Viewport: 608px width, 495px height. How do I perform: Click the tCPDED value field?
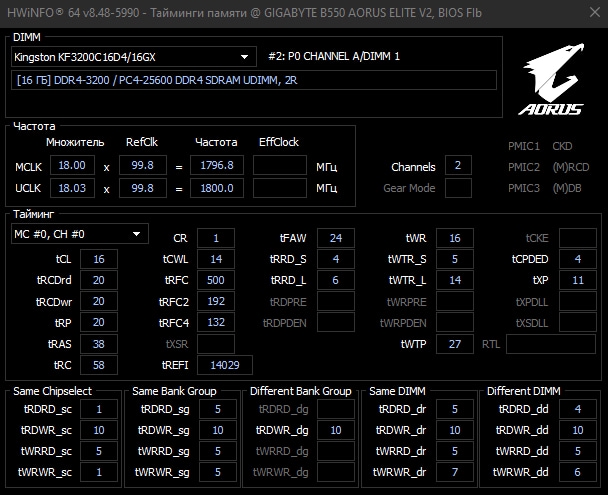pos(578,259)
